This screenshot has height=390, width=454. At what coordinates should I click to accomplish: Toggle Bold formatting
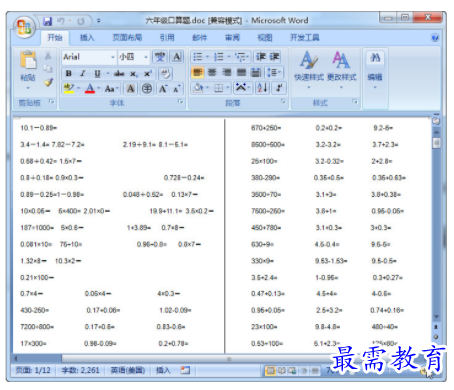point(69,73)
